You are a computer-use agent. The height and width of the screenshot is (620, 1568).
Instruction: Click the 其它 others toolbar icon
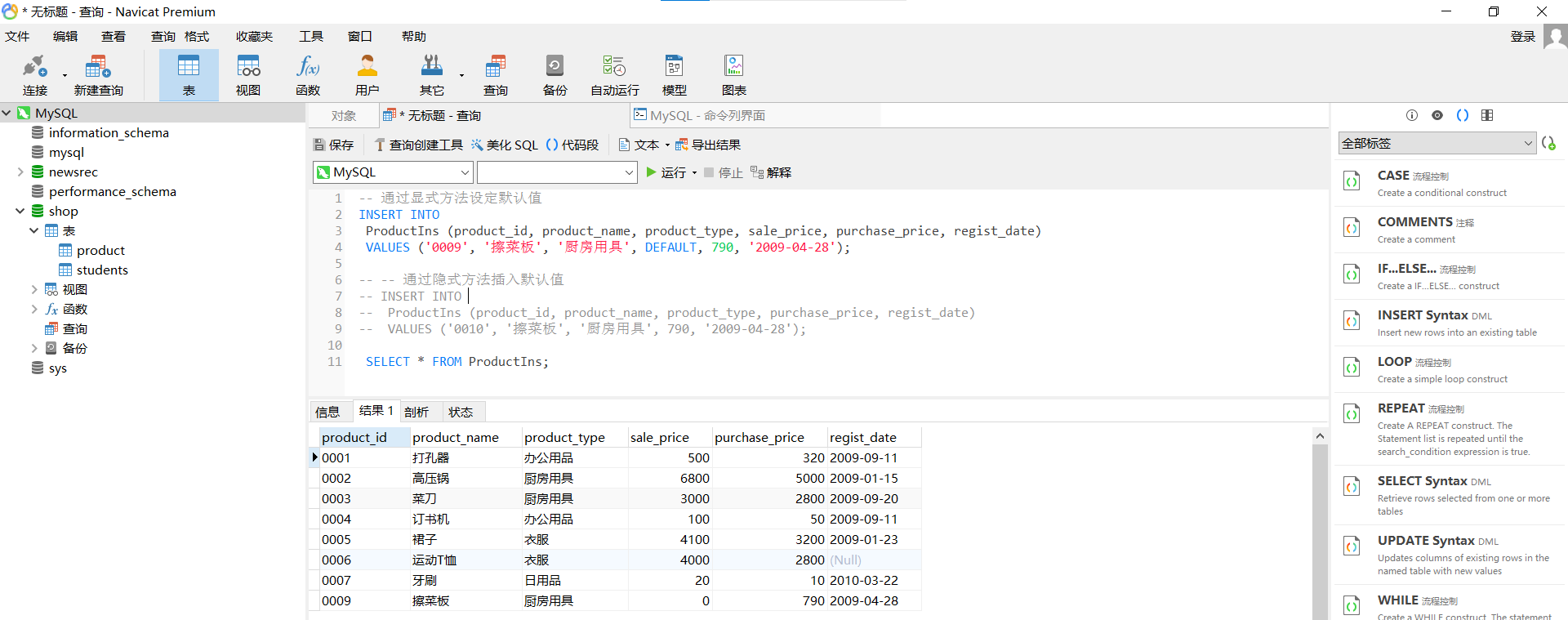(x=432, y=75)
